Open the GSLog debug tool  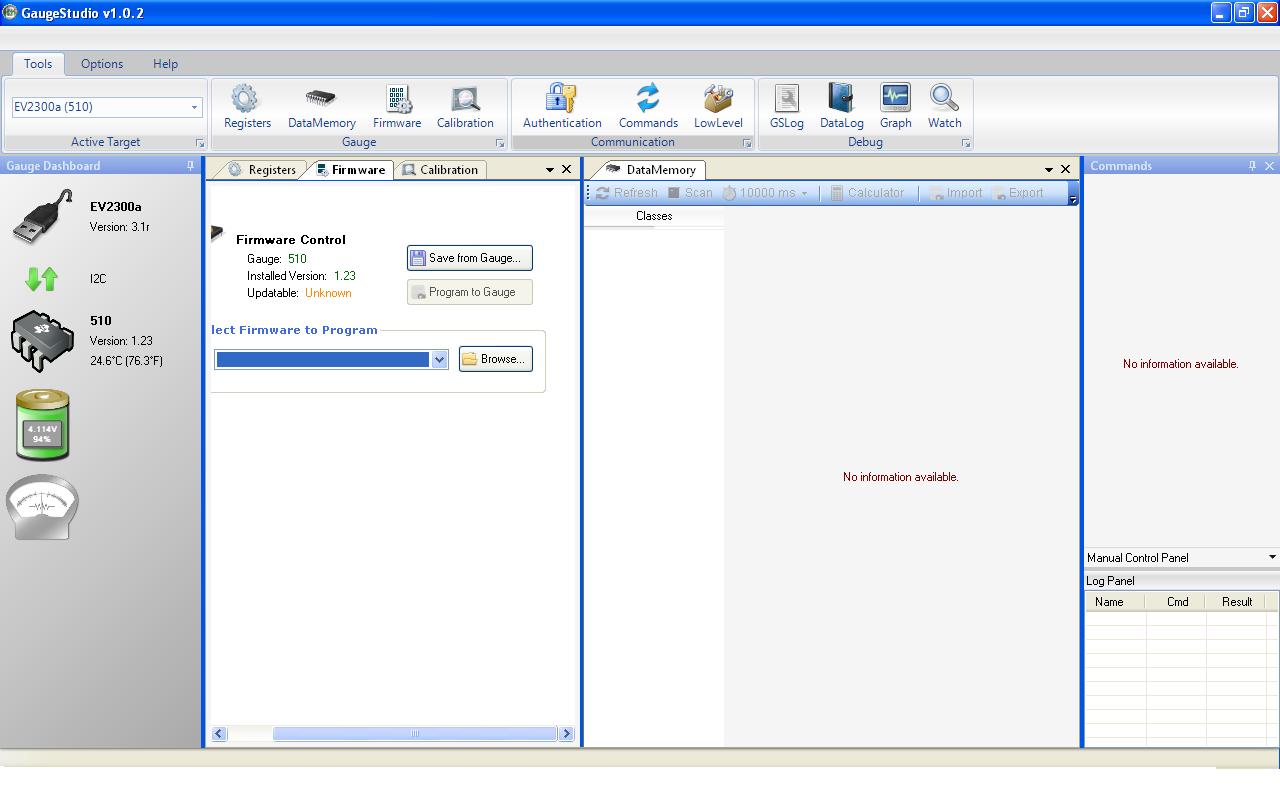tap(787, 107)
